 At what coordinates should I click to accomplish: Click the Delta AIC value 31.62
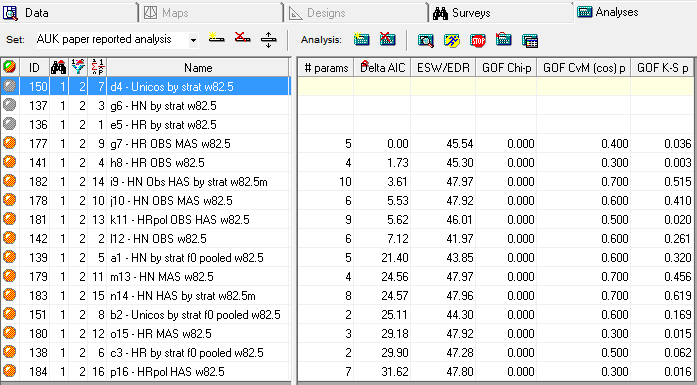coord(395,372)
